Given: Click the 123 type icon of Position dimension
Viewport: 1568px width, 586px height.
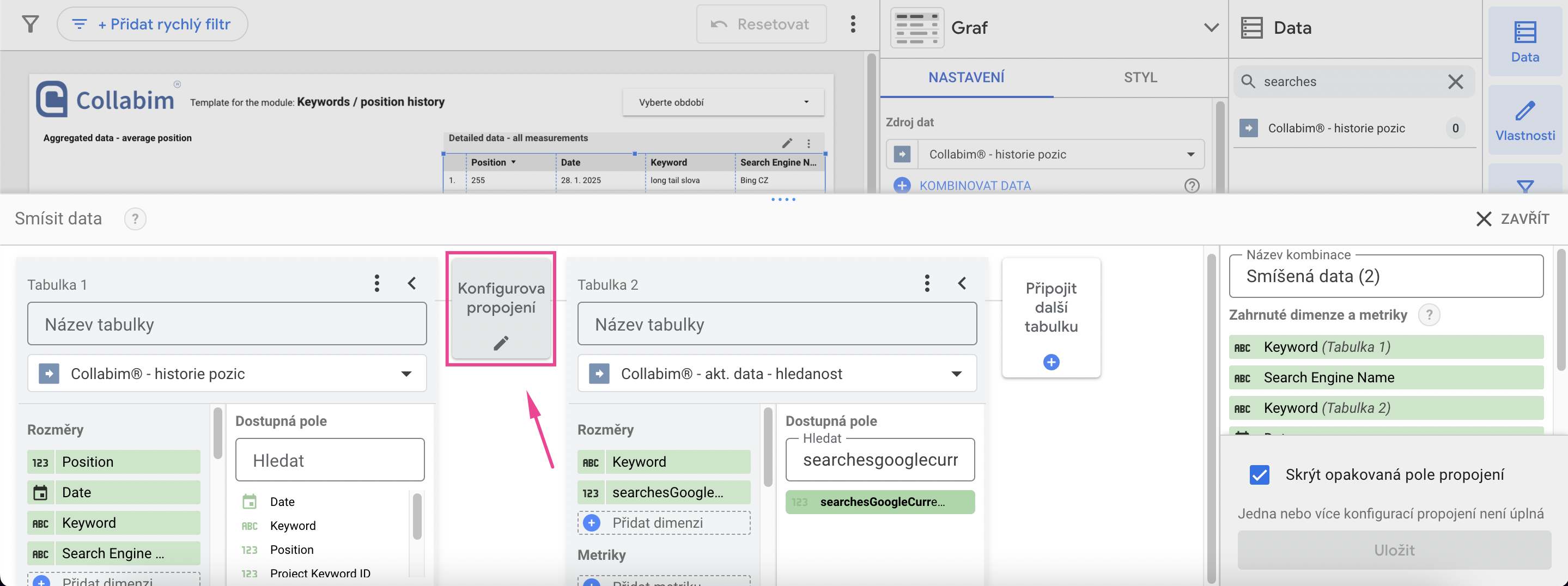Looking at the screenshot, I should [40, 462].
